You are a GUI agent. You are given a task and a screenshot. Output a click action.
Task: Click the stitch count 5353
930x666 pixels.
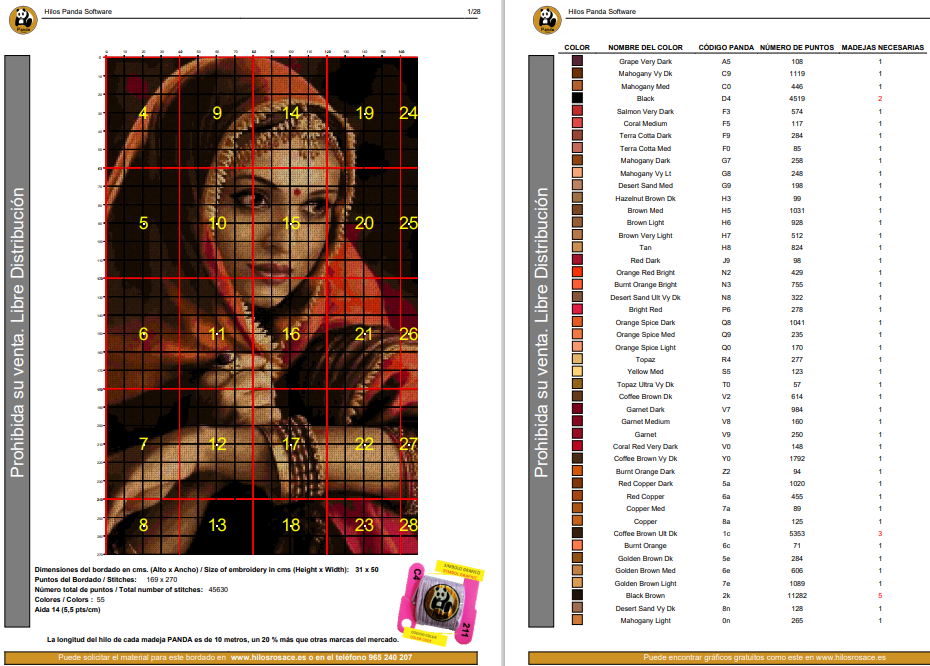797,533
